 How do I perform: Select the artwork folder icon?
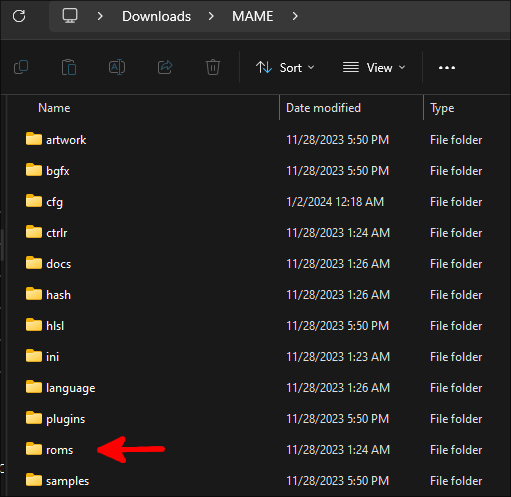pos(34,139)
